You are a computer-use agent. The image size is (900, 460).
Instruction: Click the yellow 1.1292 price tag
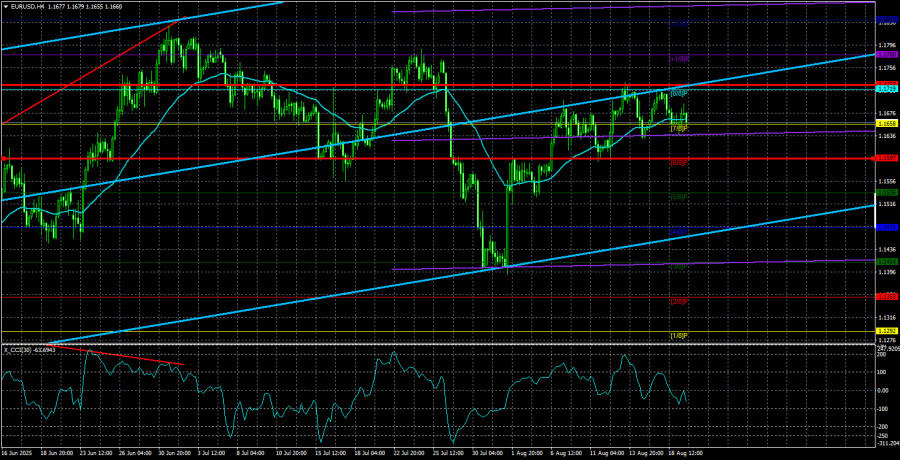887,331
